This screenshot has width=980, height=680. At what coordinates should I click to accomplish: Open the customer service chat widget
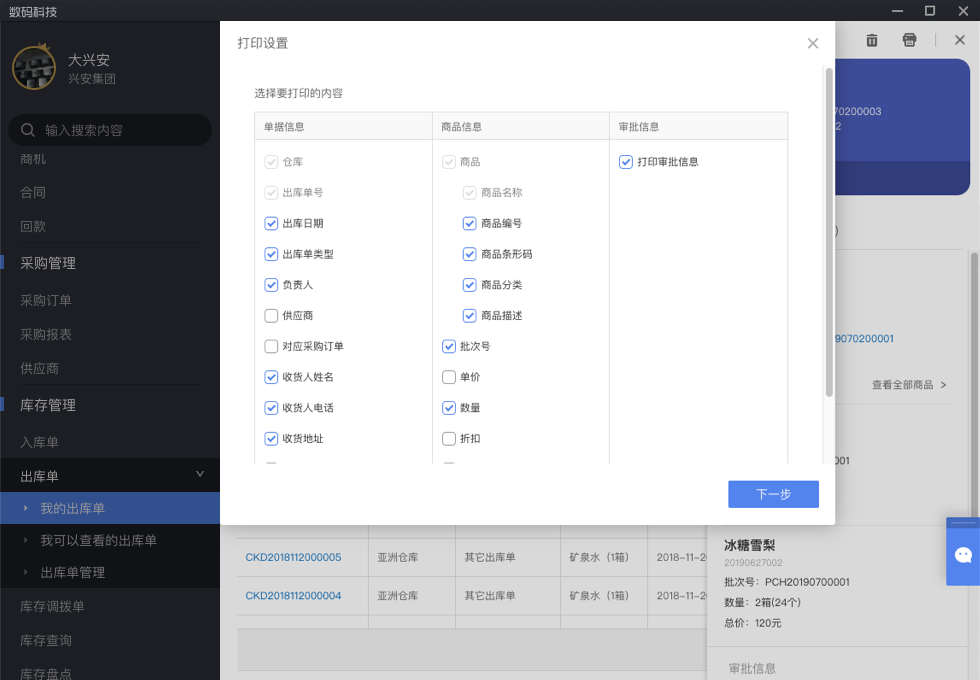click(x=963, y=555)
